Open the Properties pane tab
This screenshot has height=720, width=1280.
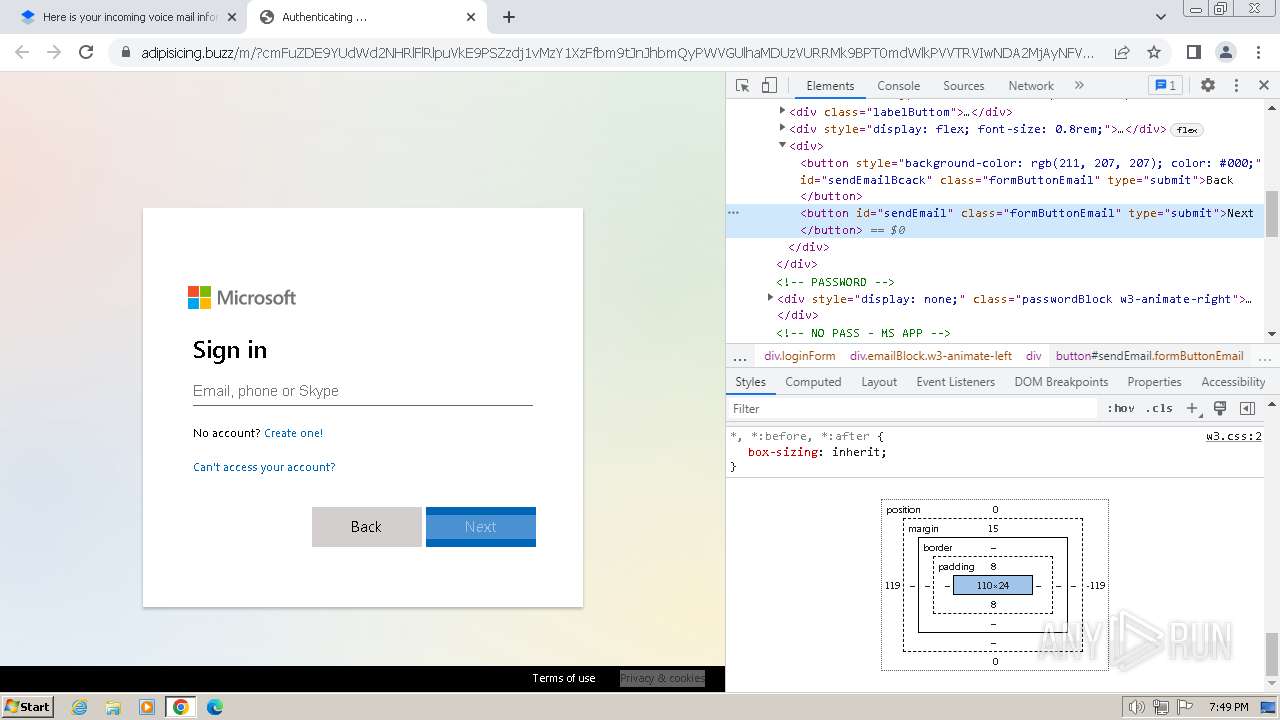pos(1154,382)
